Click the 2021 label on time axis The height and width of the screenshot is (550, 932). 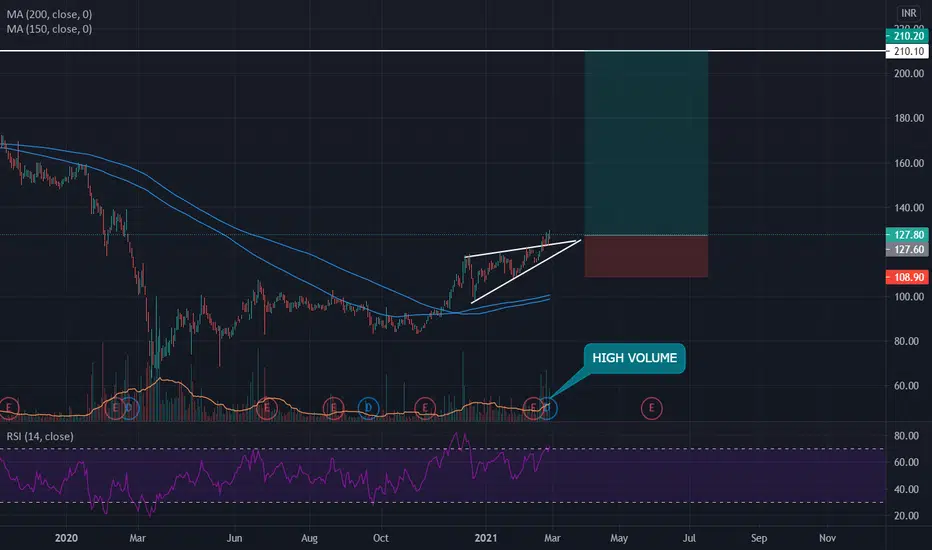pos(486,538)
